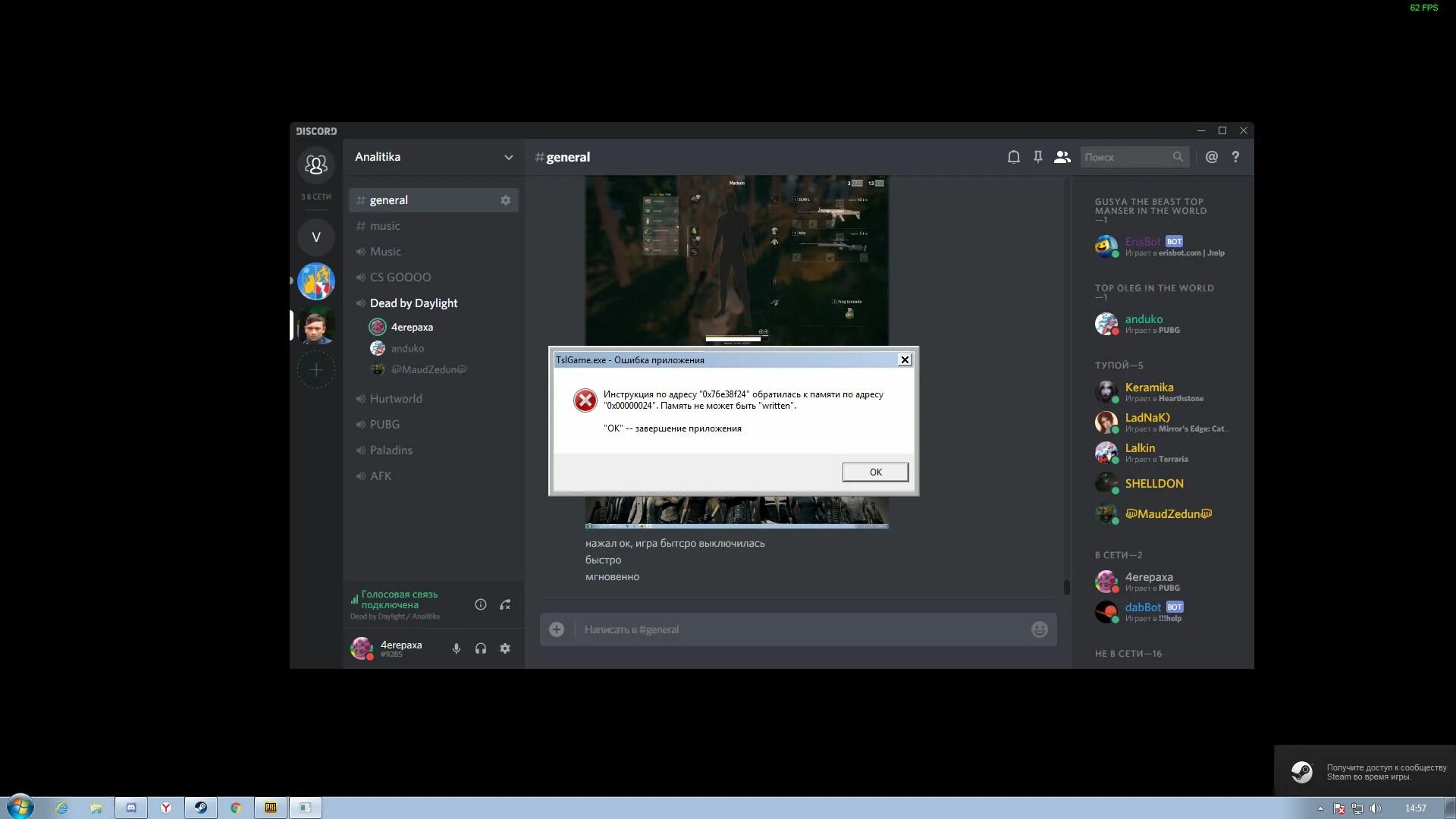Mute microphone in user panel

point(456,648)
